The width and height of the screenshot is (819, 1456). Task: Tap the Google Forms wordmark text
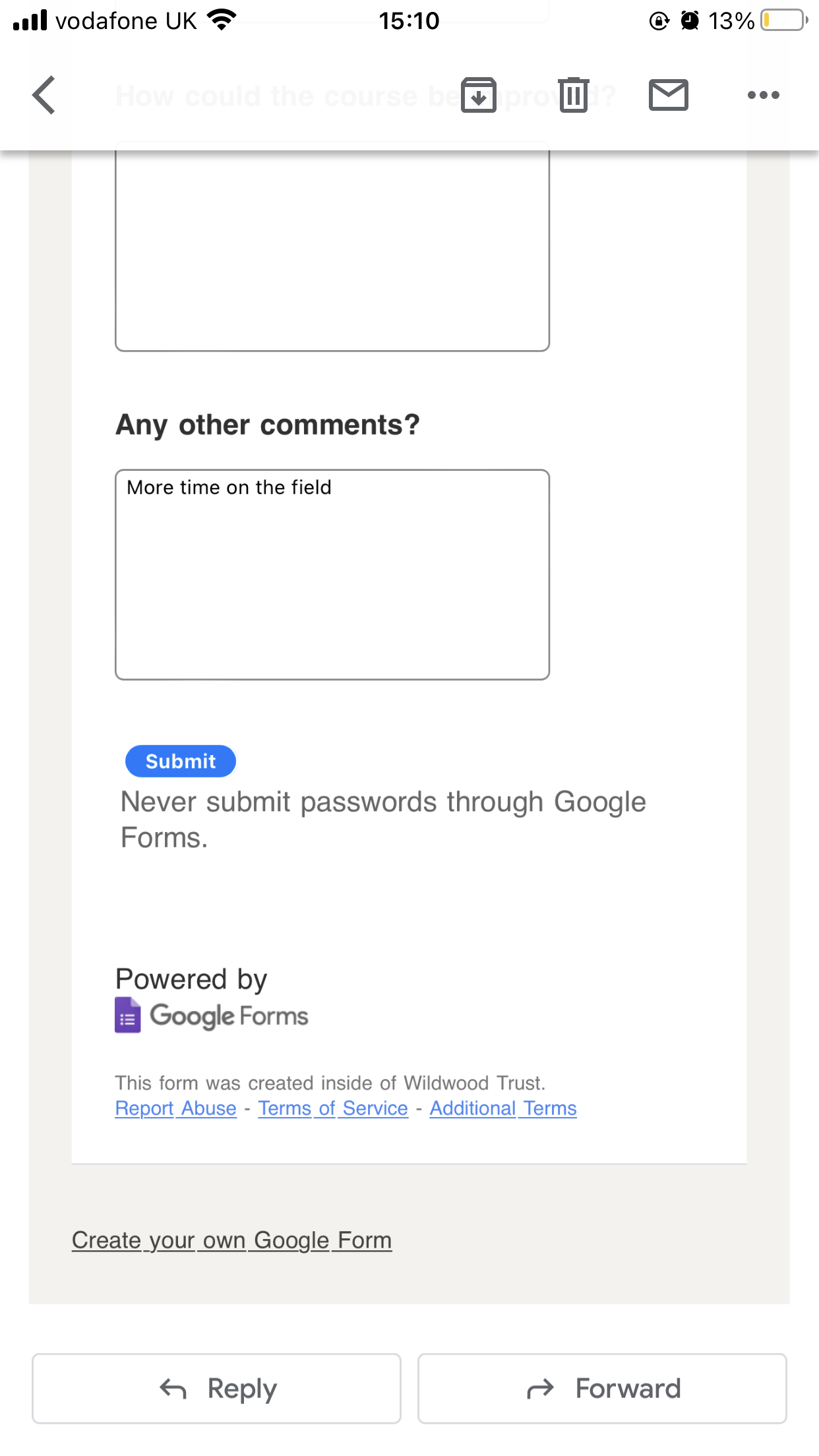point(229,1016)
